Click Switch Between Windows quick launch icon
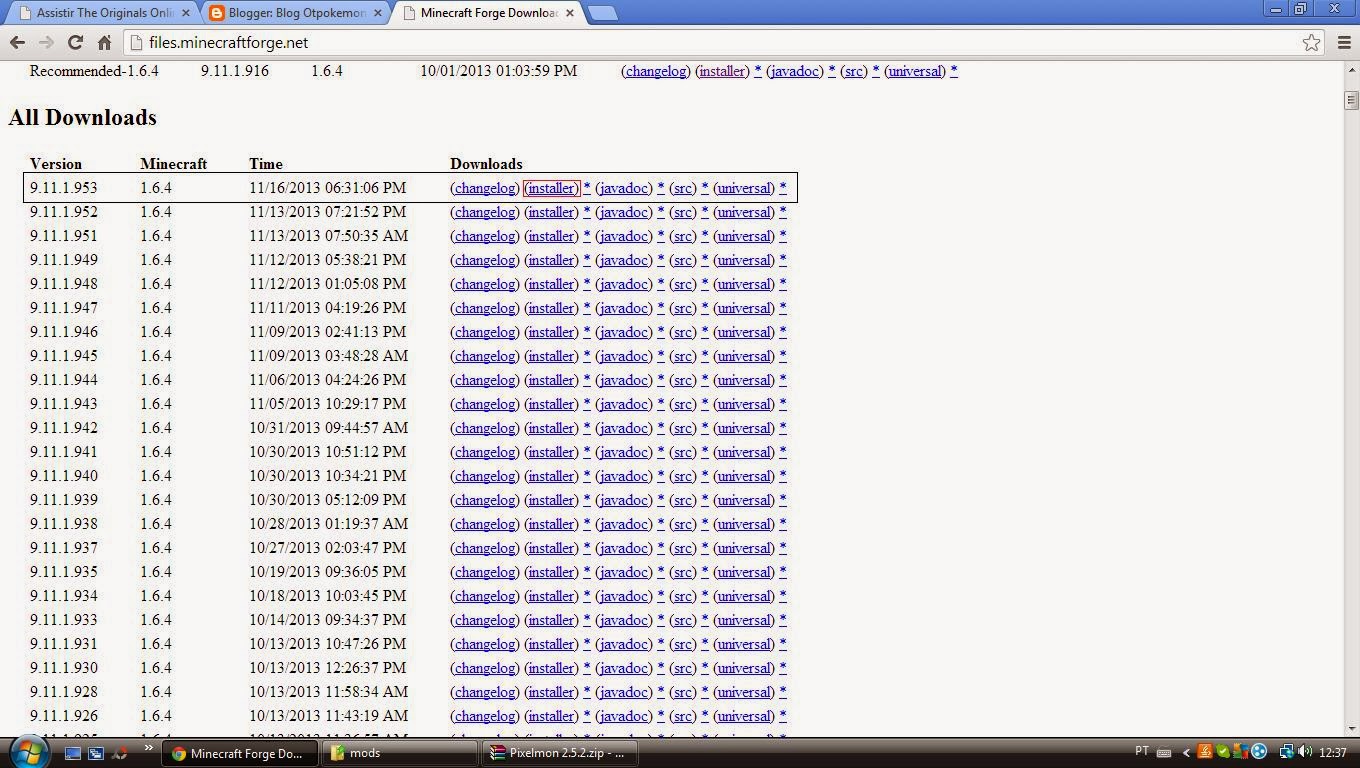The width and height of the screenshot is (1360, 768). pyautogui.click(x=96, y=753)
